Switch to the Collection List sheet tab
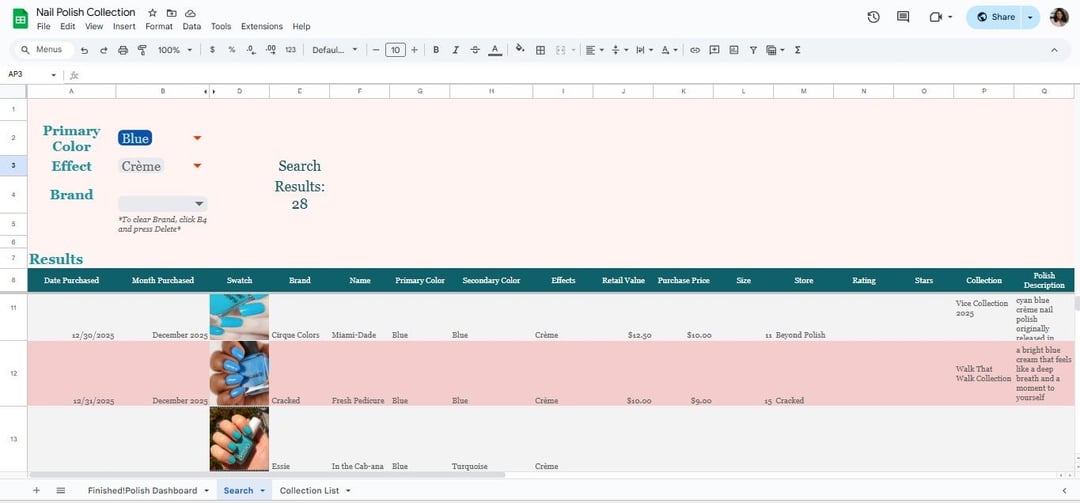This screenshot has height=503, width=1080. [309, 491]
